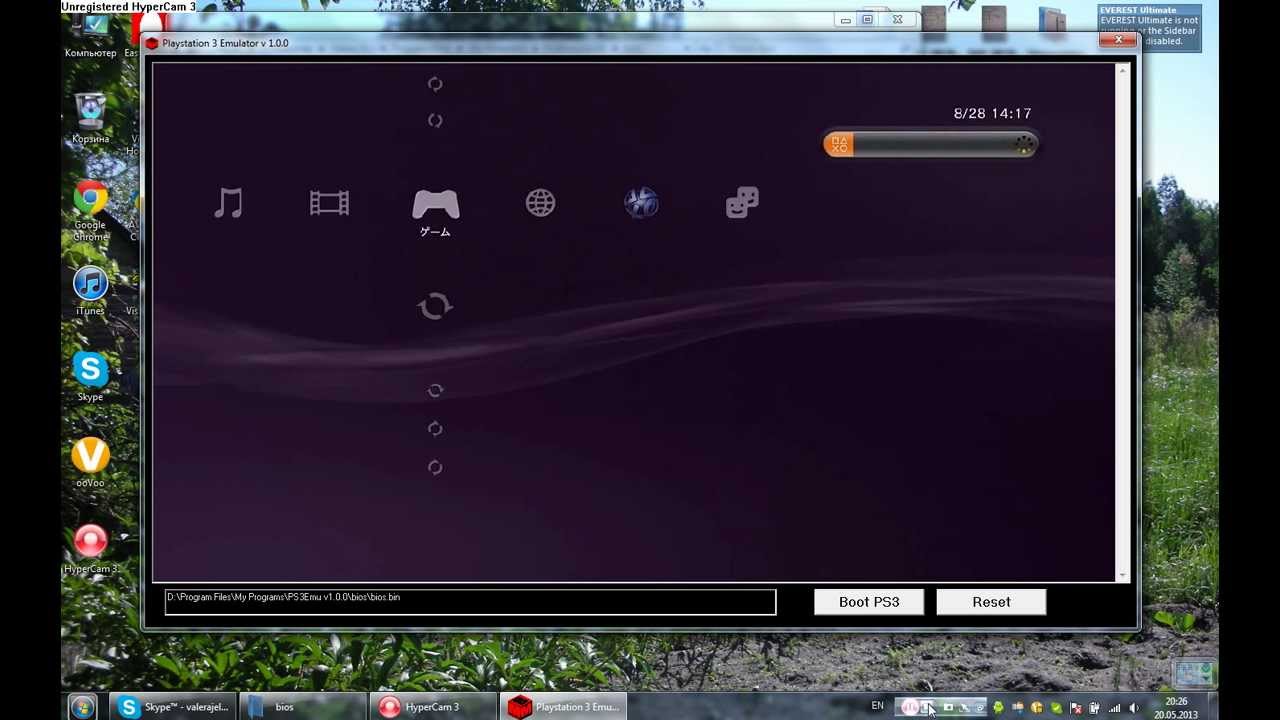Click Playstation 3 Emu taskbar button

(563, 707)
